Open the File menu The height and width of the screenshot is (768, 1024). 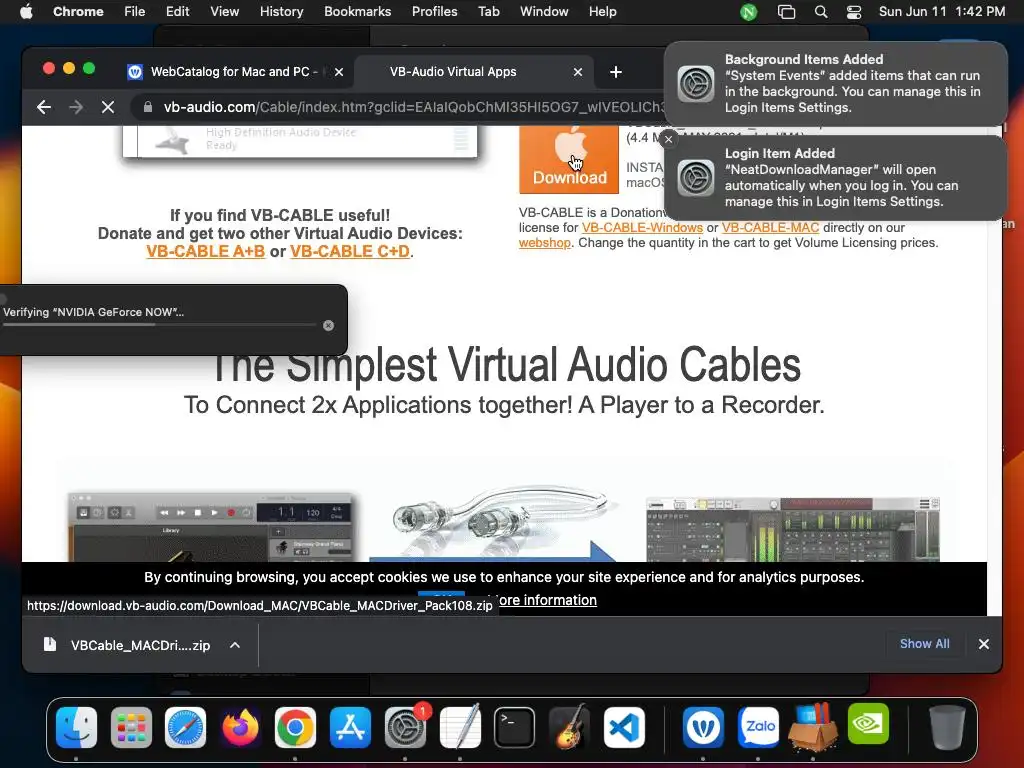pyautogui.click(x=135, y=12)
